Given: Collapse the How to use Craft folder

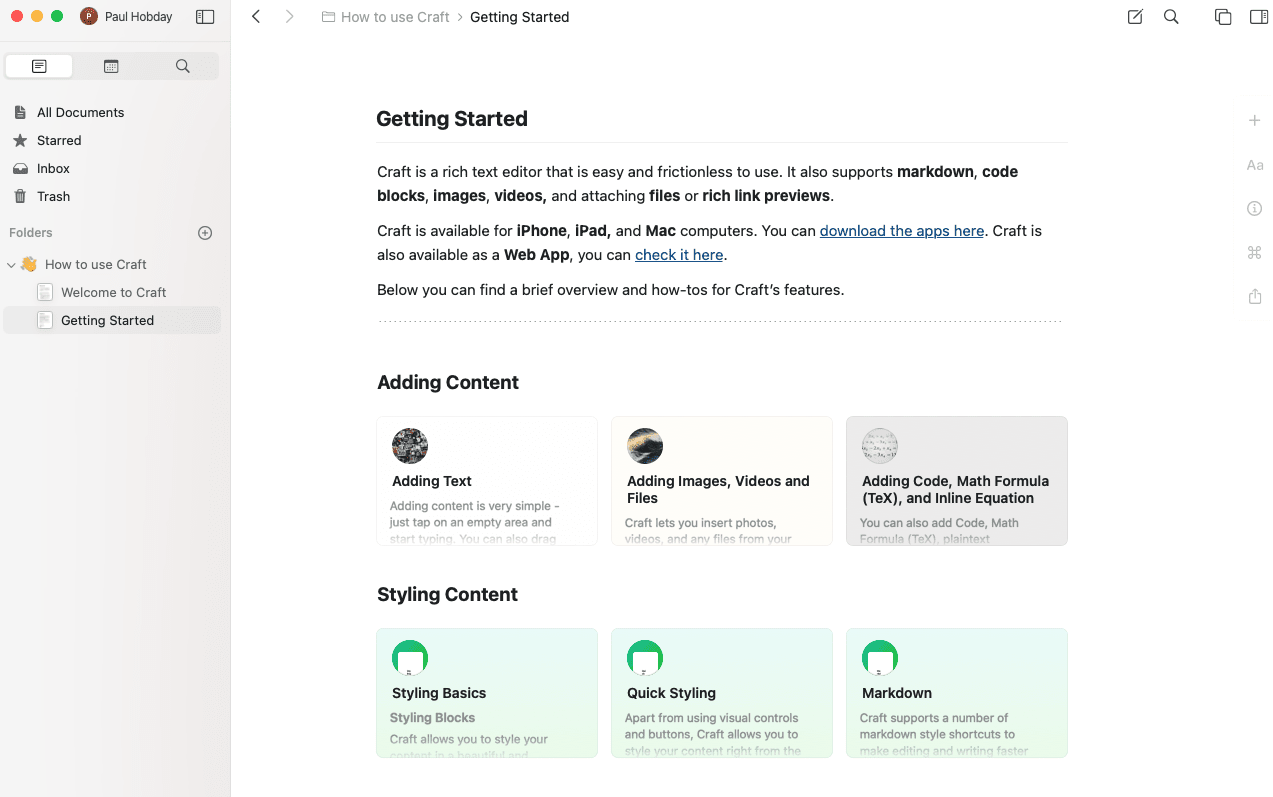Looking at the screenshot, I should [11, 264].
